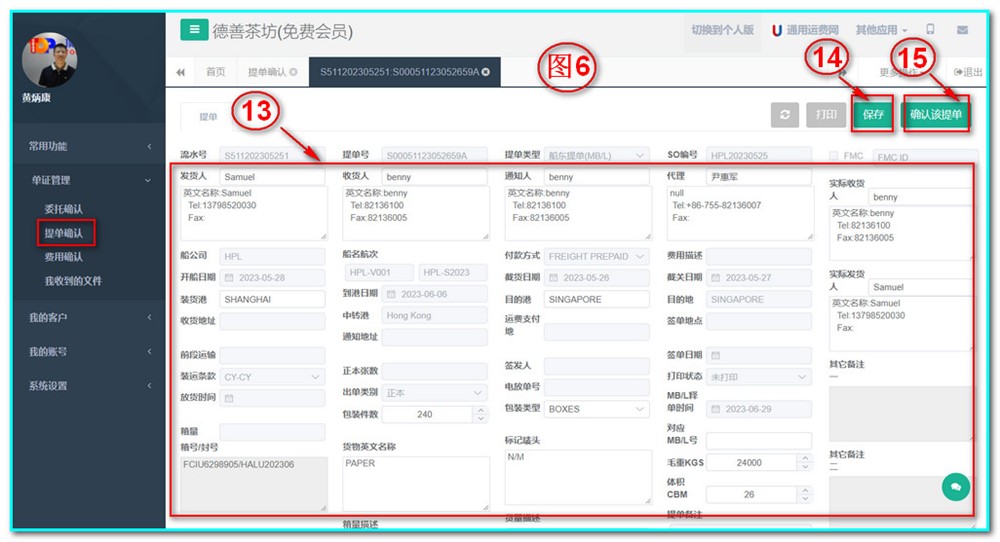Toggle the FMC checkbox
This screenshot has width=1000, height=542.
tap(833, 156)
